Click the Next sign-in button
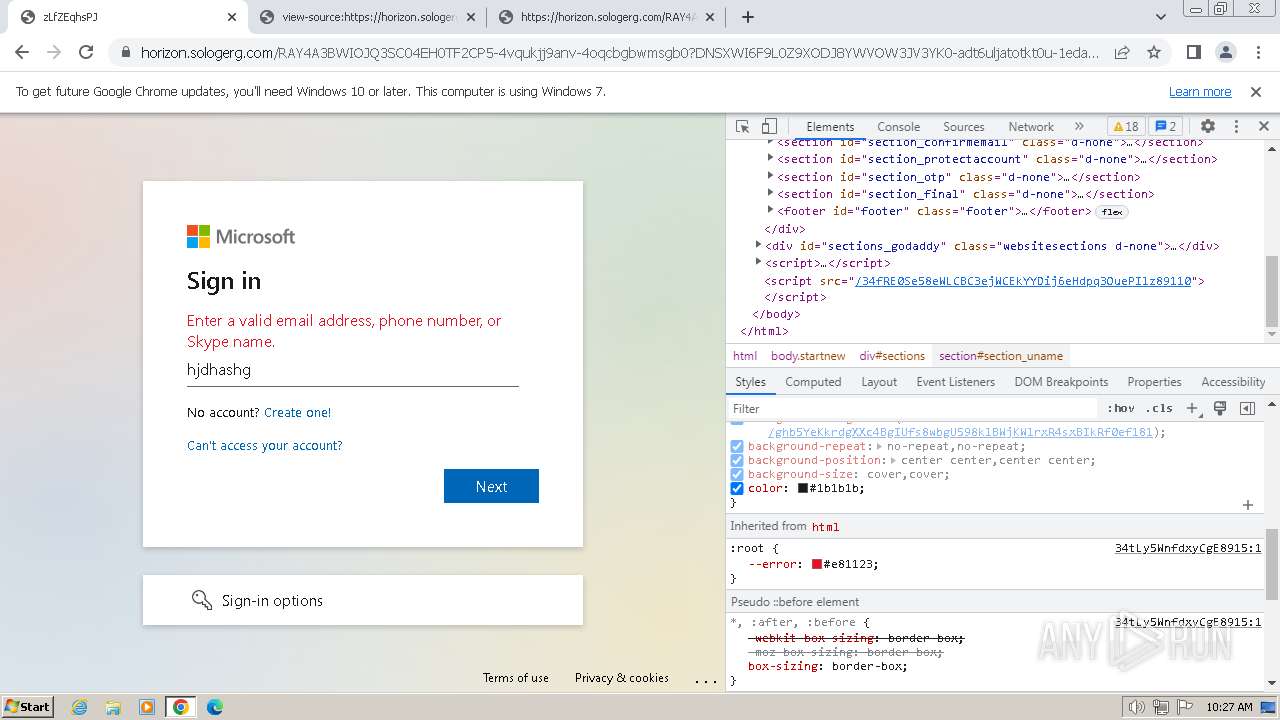This screenshot has height=720, width=1280. (x=491, y=486)
